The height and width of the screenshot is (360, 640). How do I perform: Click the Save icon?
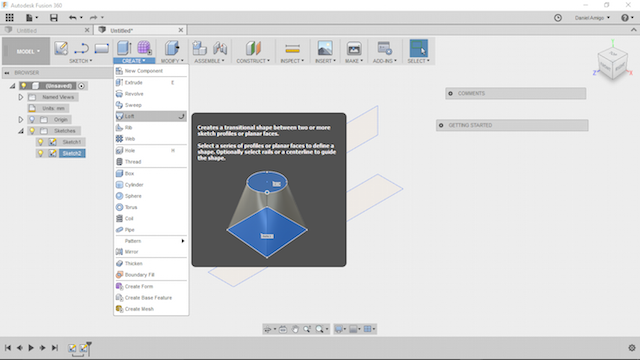click(x=53, y=18)
